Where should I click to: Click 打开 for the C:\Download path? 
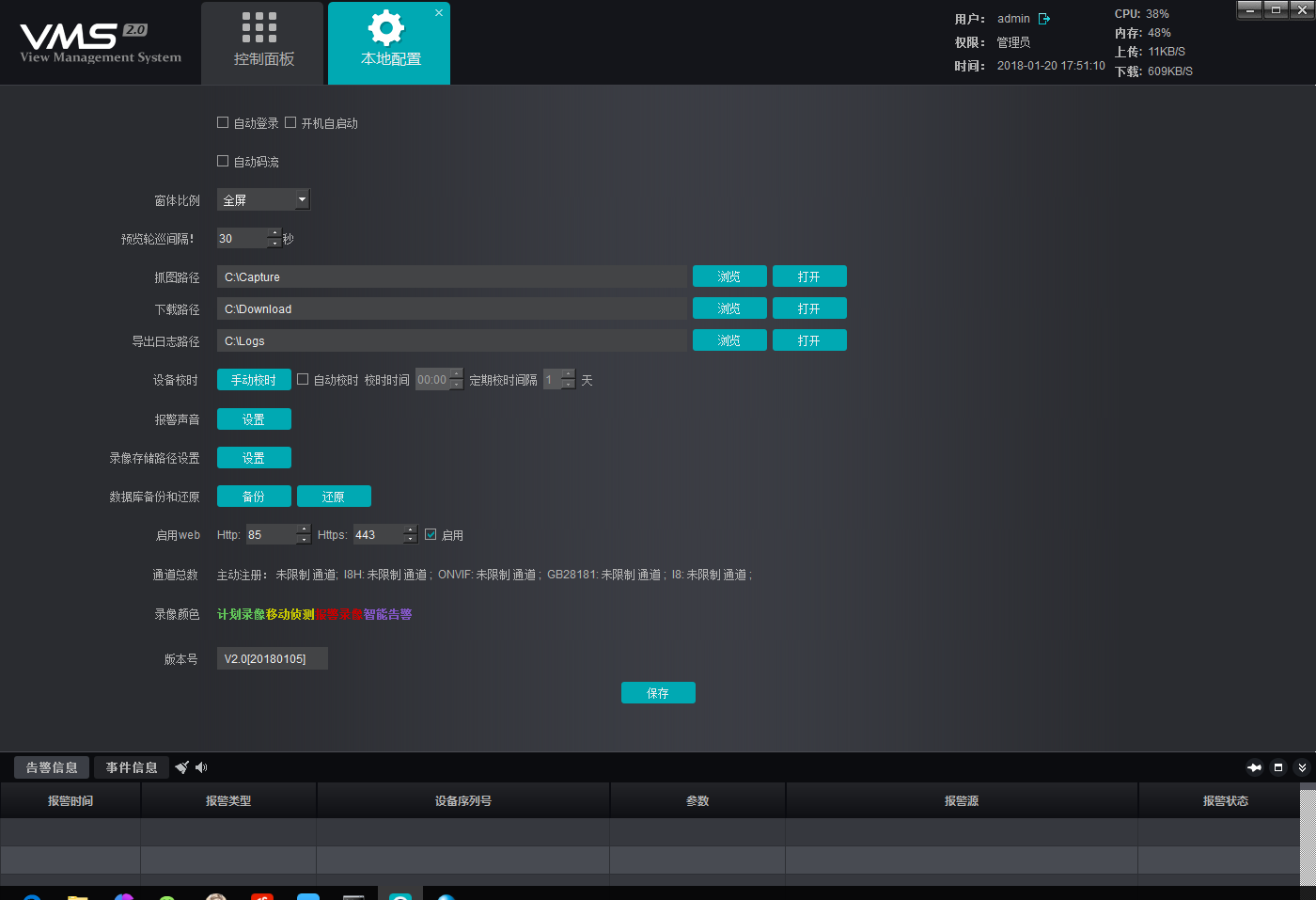[x=809, y=308]
